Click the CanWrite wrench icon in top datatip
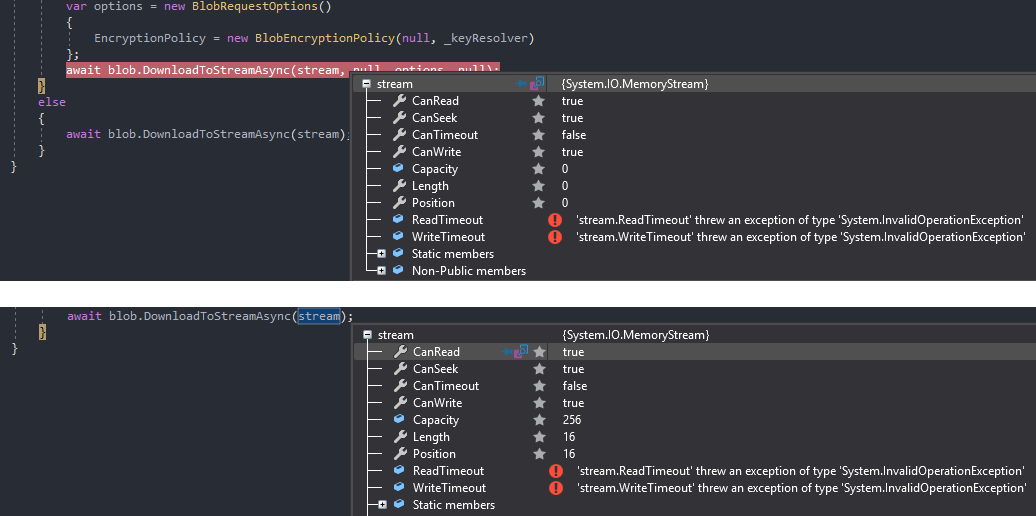This screenshot has height=516, width=1036. coord(399,152)
